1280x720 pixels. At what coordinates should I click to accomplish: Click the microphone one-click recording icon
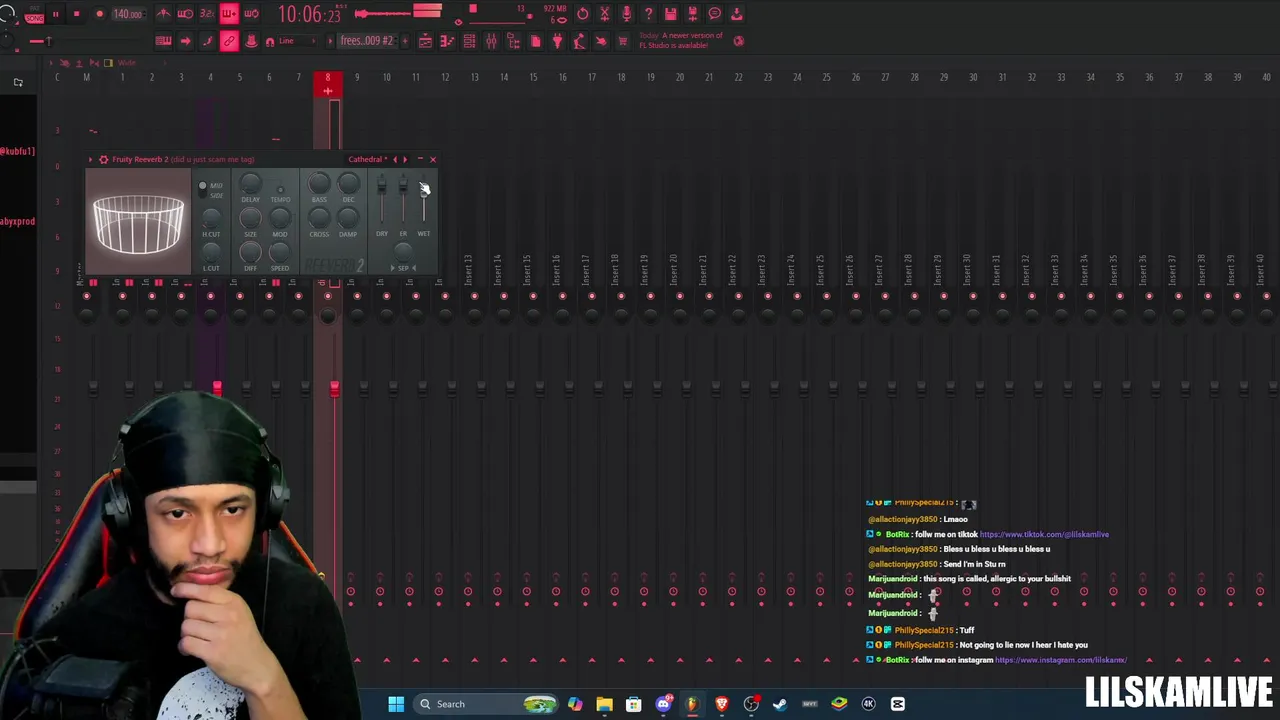(x=626, y=14)
